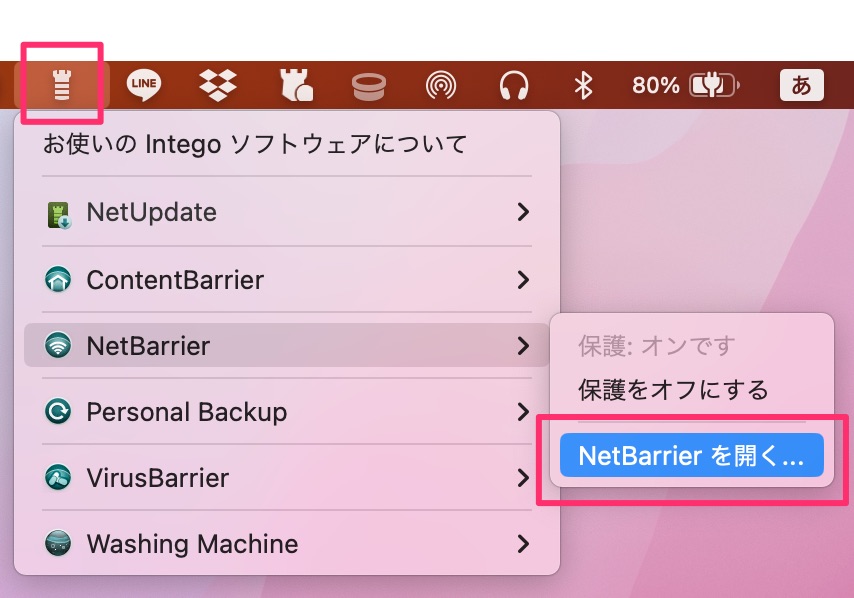Click the Washing Machine icon
Screen dimensions: 854x598
58,543
